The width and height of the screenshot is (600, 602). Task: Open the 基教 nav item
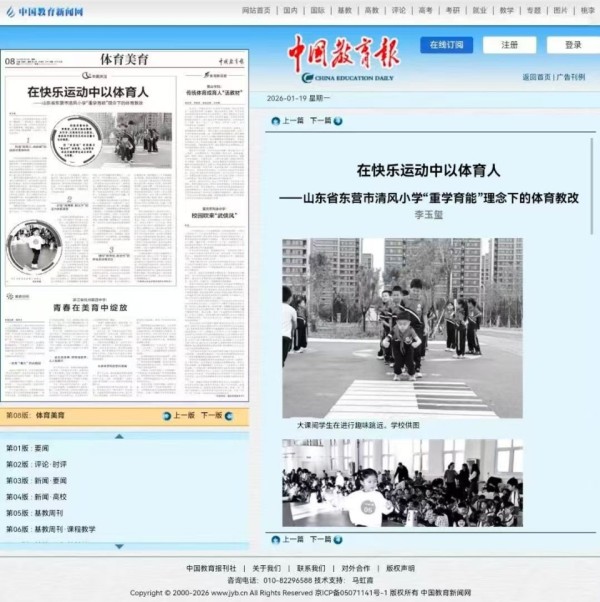point(345,10)
